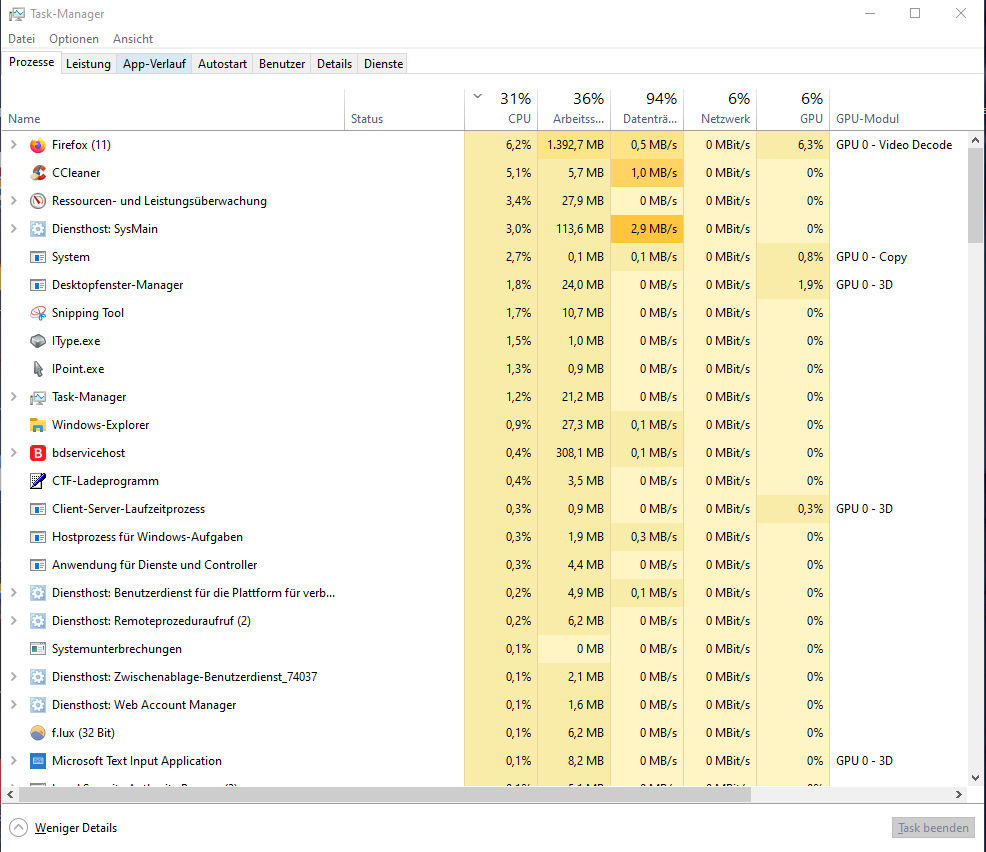Click the System process icon
Screen dimensions: 986x852
(x=38, y=257)
